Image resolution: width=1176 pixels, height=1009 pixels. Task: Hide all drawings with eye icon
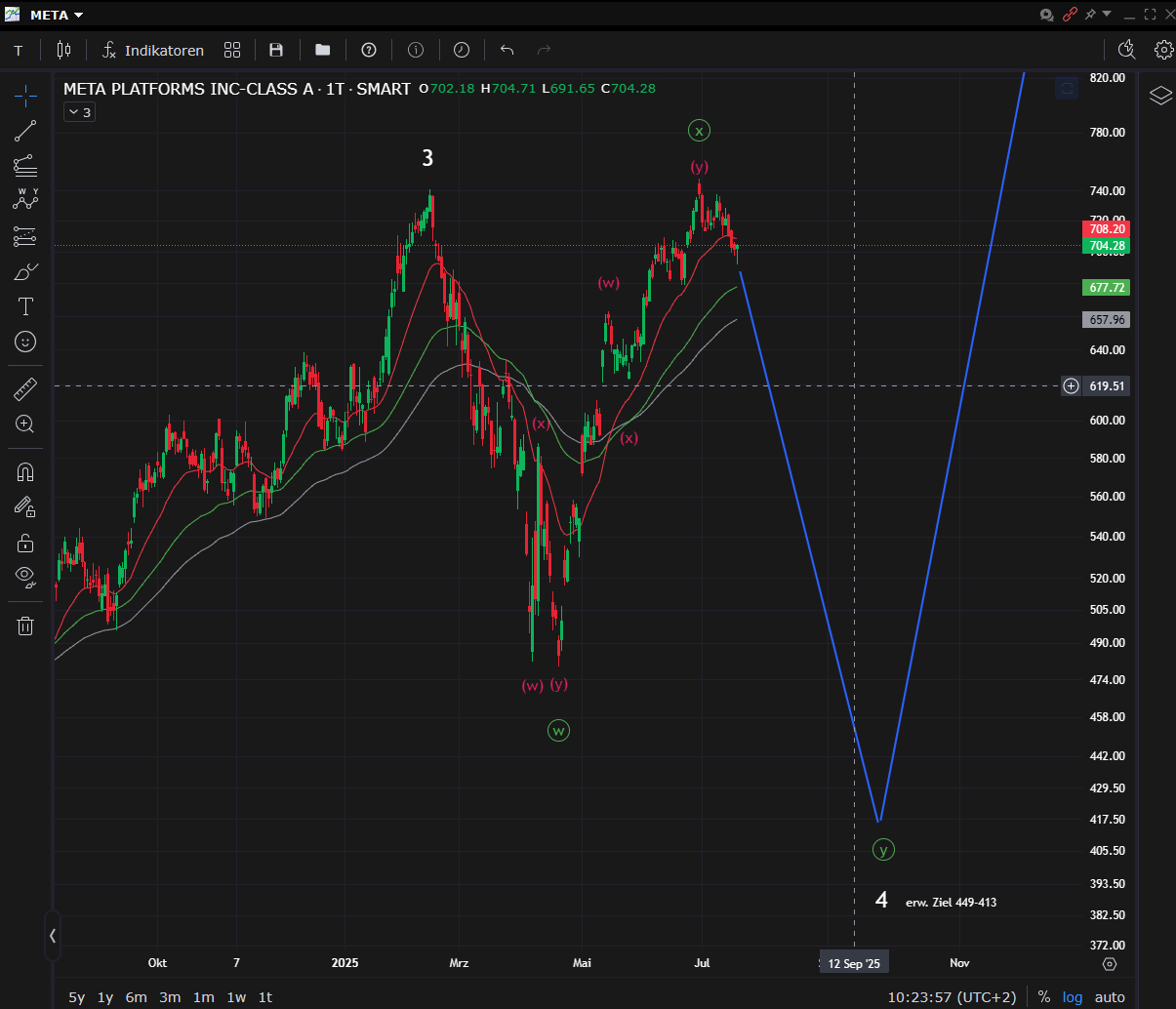click(x=25, y=576)
